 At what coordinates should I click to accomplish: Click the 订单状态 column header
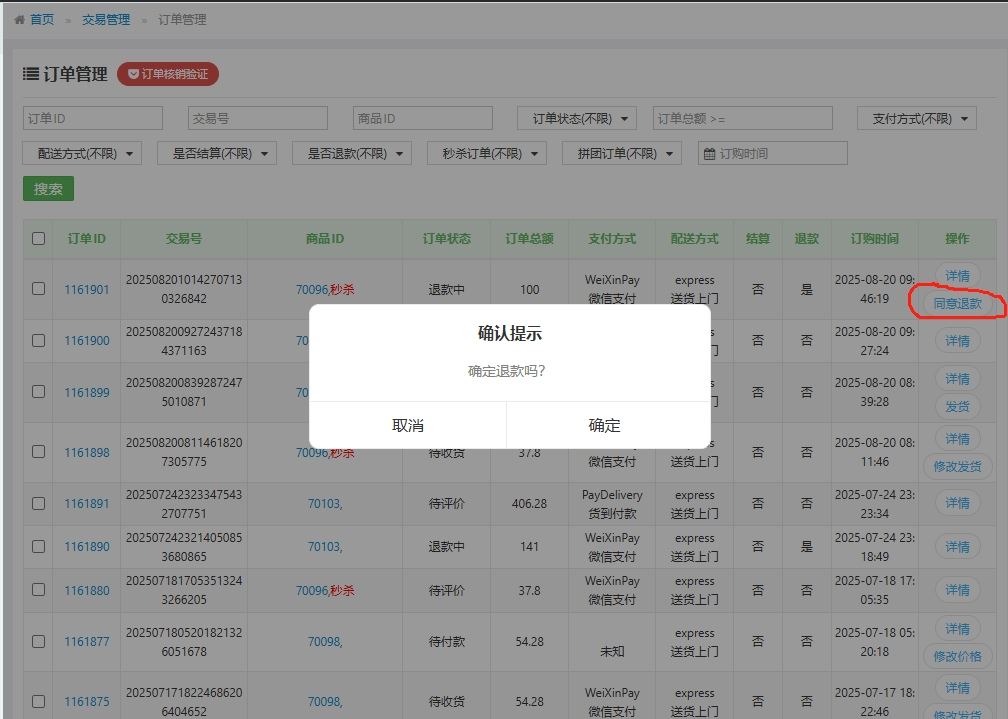pyautogui.click(x=446, y=239)
